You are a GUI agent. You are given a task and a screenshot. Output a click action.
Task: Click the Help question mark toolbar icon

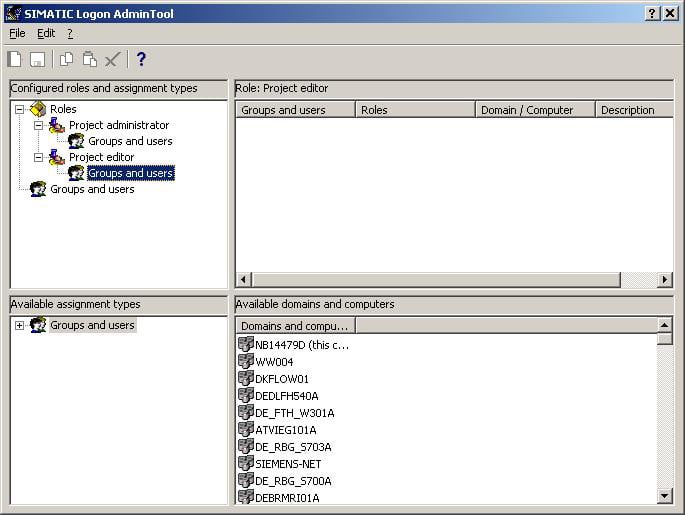pyautogui.click(x=141, y=60)
